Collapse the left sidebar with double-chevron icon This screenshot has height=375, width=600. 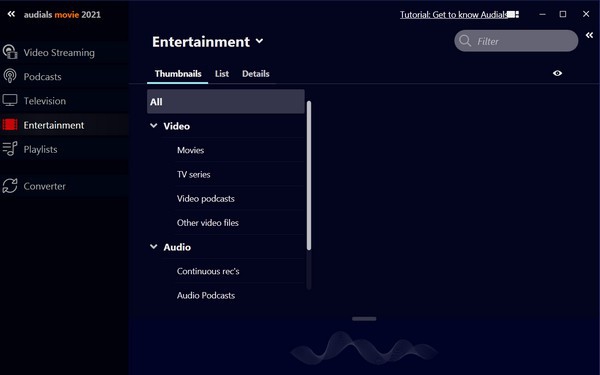click(11, 14)
